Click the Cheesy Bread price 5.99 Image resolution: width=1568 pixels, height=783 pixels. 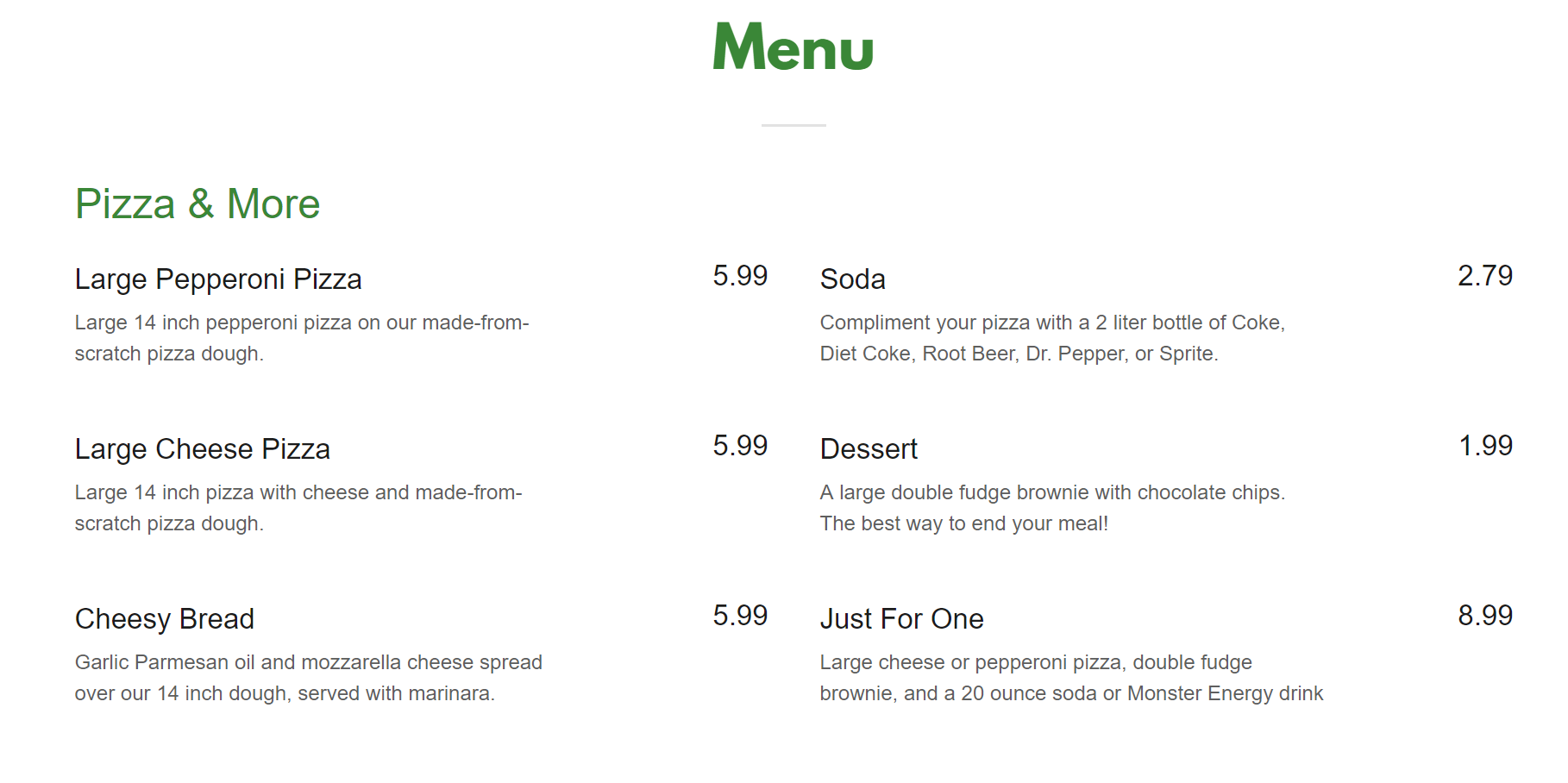tap(739, 616)
